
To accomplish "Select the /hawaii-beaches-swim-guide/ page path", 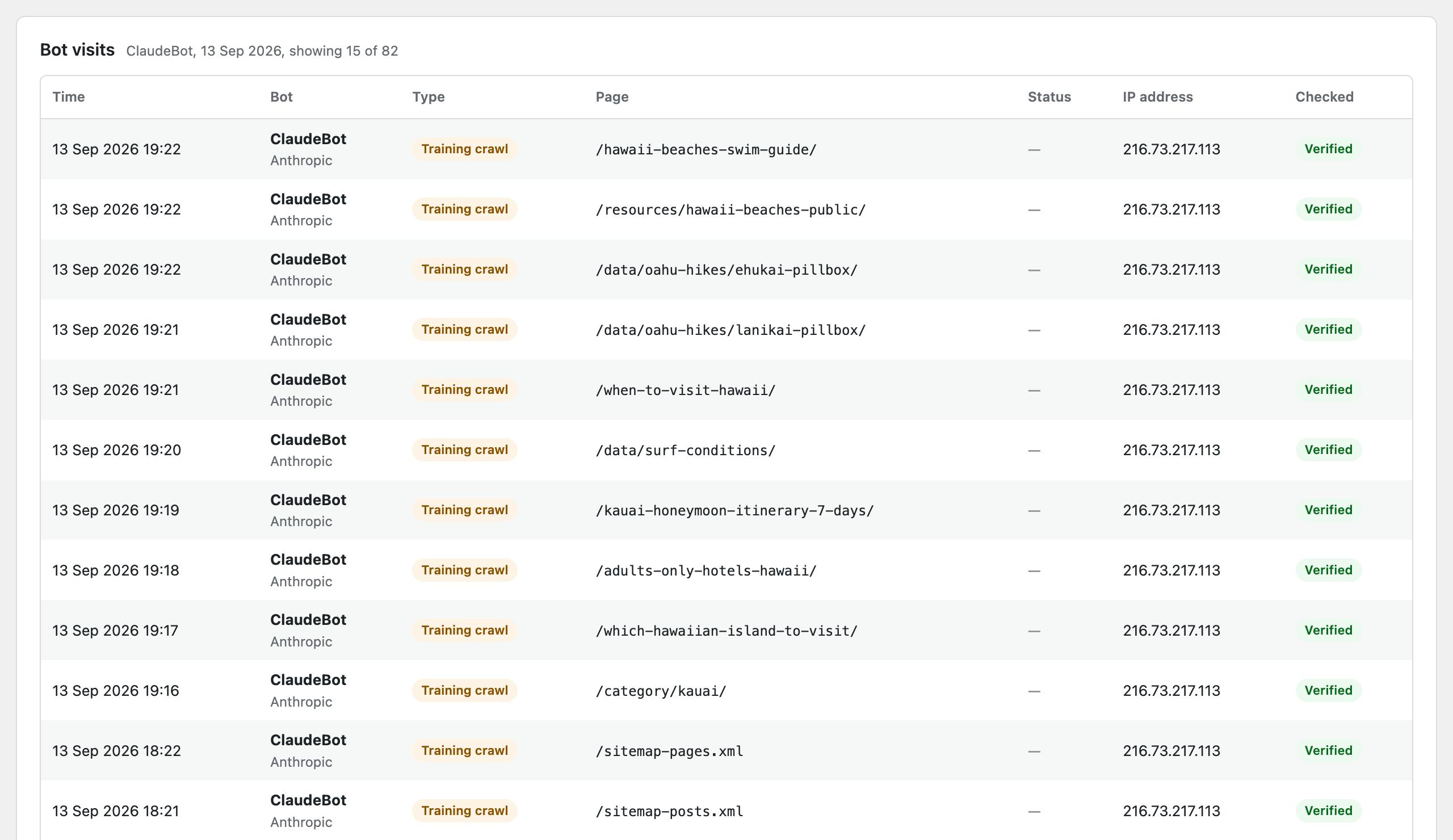I will pos(705,150).
